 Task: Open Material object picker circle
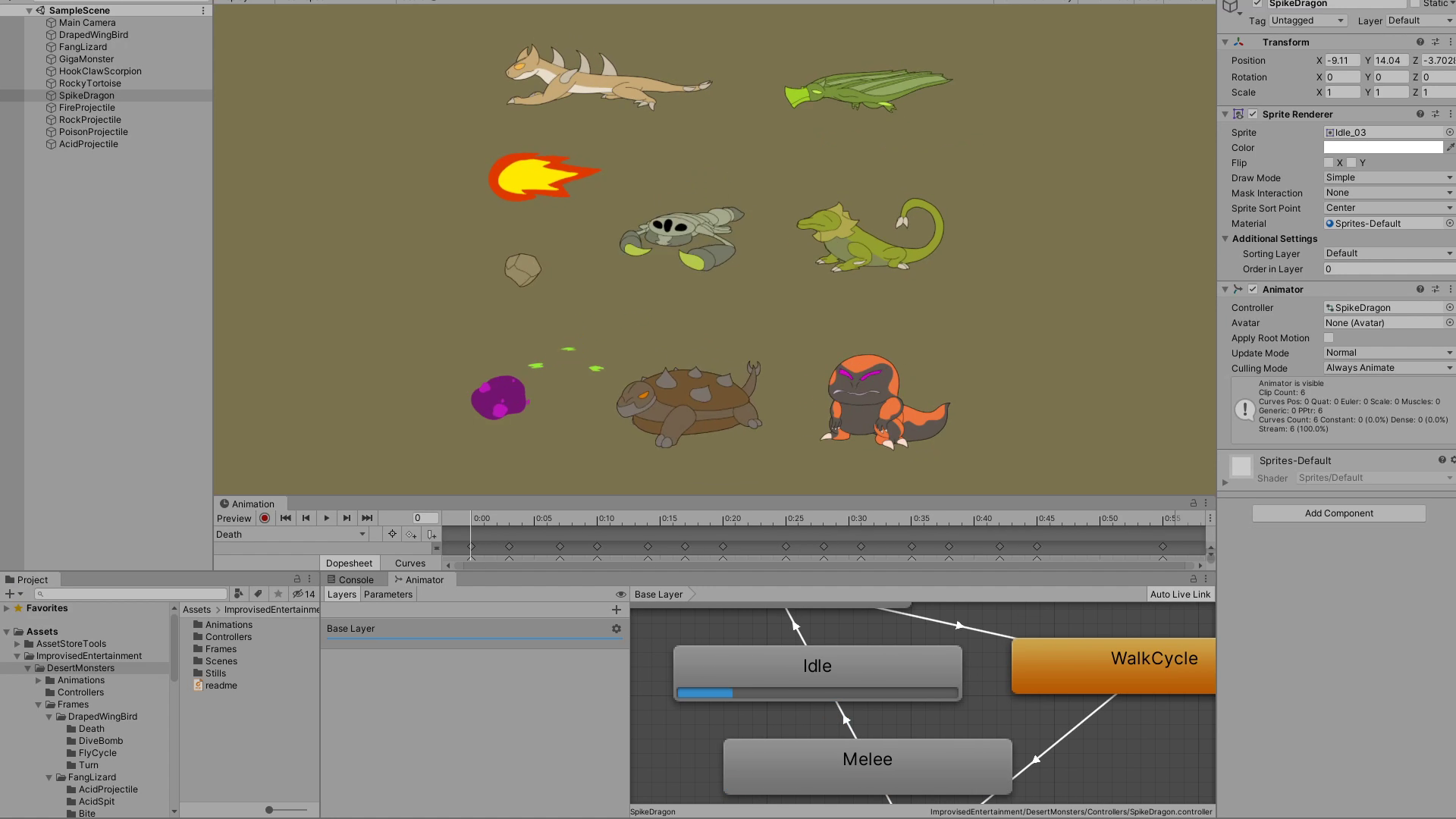[x=1450, y=224]
